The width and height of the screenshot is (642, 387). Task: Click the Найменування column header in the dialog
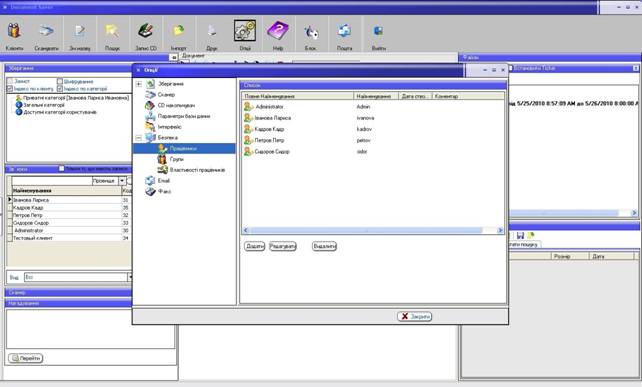(x=375, y=96)
